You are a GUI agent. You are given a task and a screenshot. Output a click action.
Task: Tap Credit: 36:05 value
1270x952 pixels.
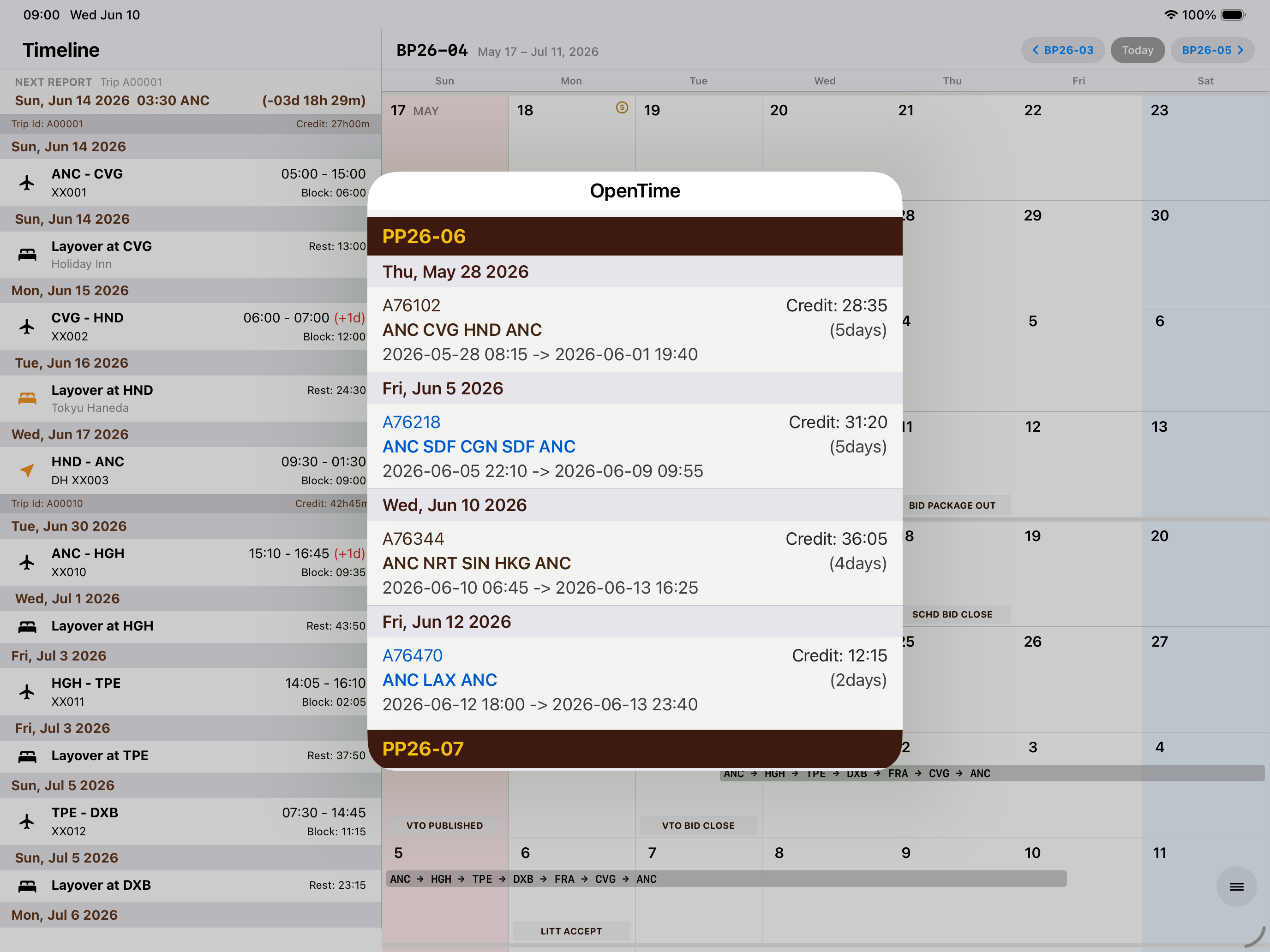[837, 539]
